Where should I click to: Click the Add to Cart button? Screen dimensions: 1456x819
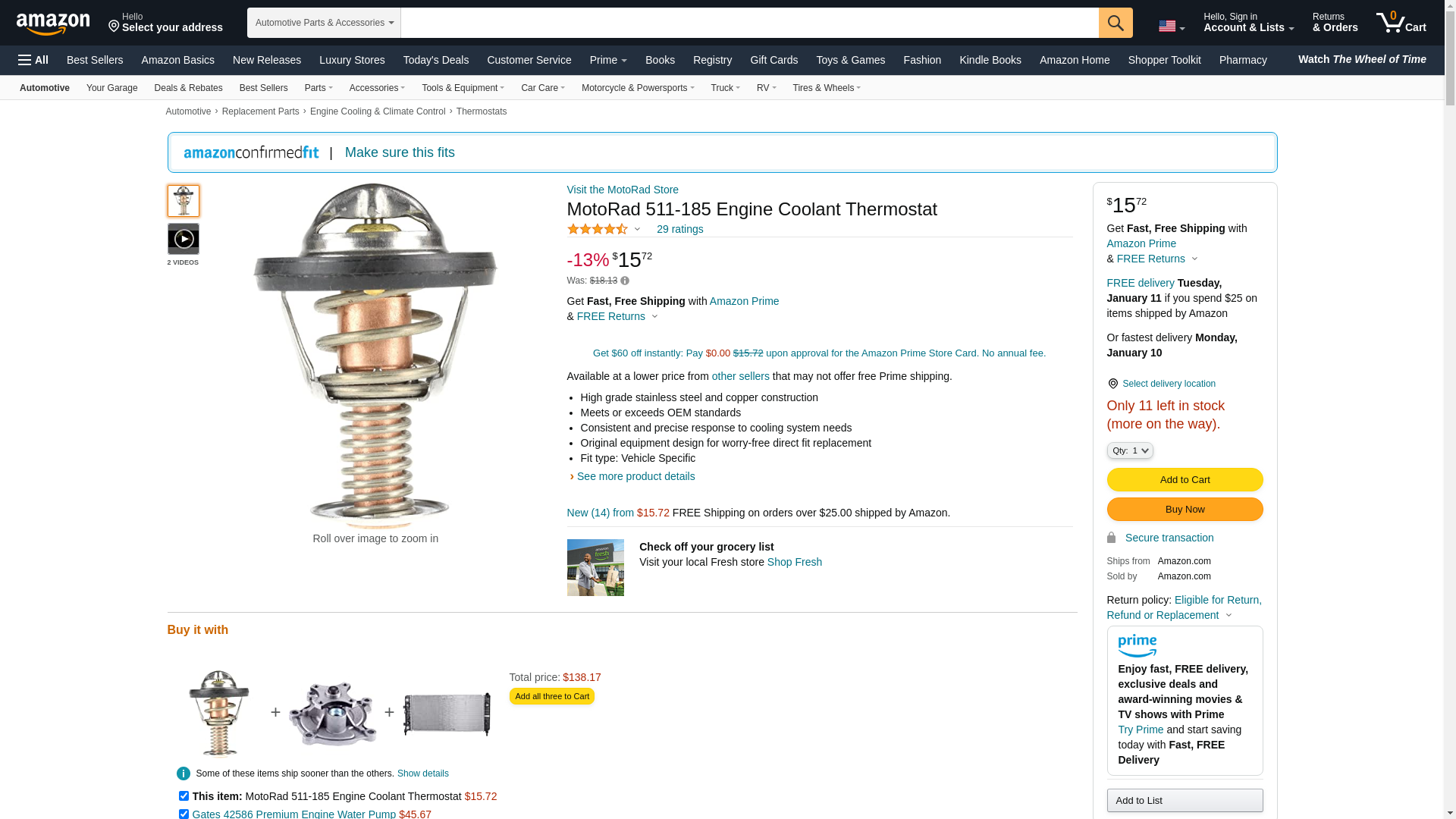(x=1185, y=479)
